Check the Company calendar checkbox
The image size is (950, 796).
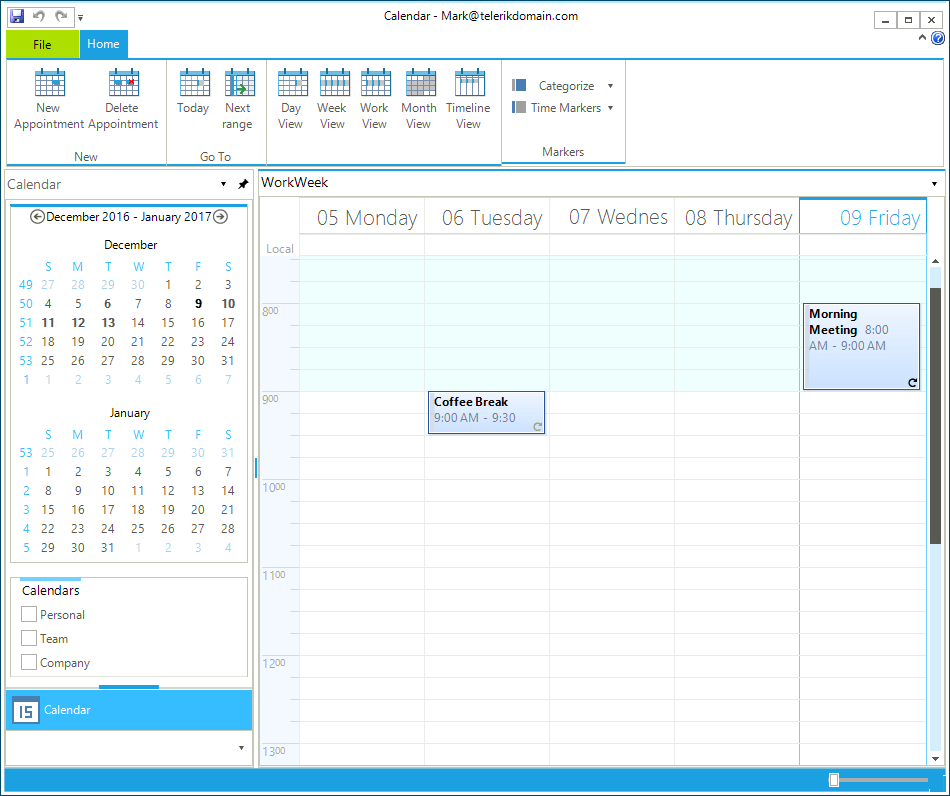click(x=28, y=662)
